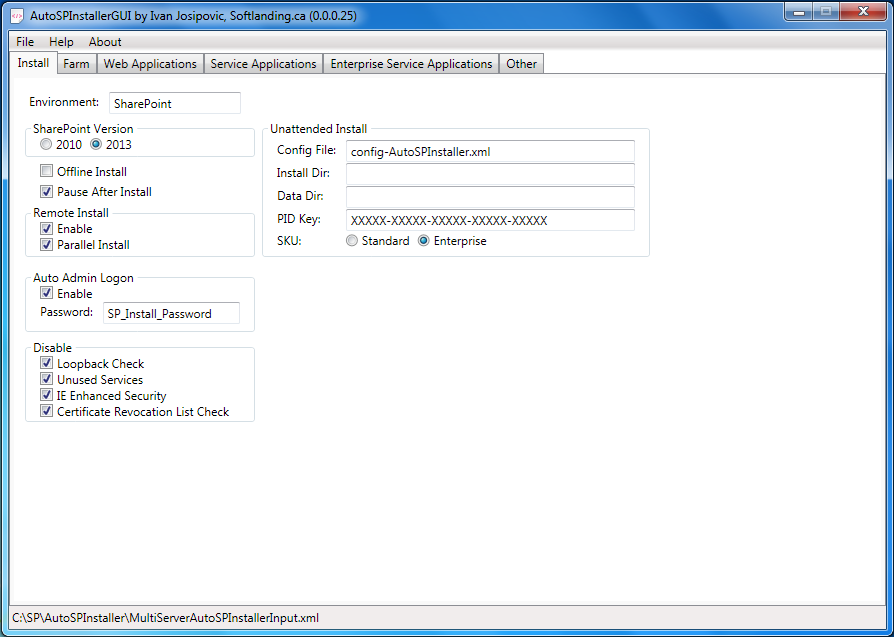Screen dimensions: 894x637
Task: Open the File menu
Action: pyautogui.click(x=25, y=42)
